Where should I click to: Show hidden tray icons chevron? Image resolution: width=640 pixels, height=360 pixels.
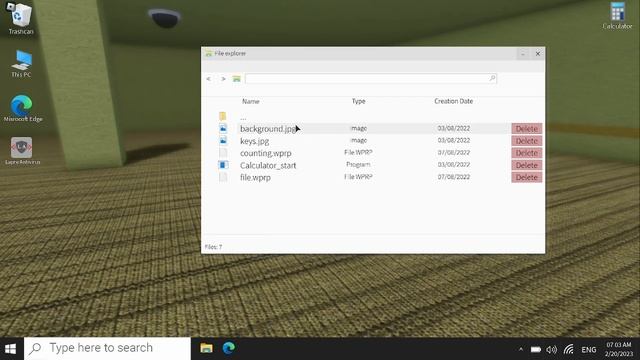[521, 349]
